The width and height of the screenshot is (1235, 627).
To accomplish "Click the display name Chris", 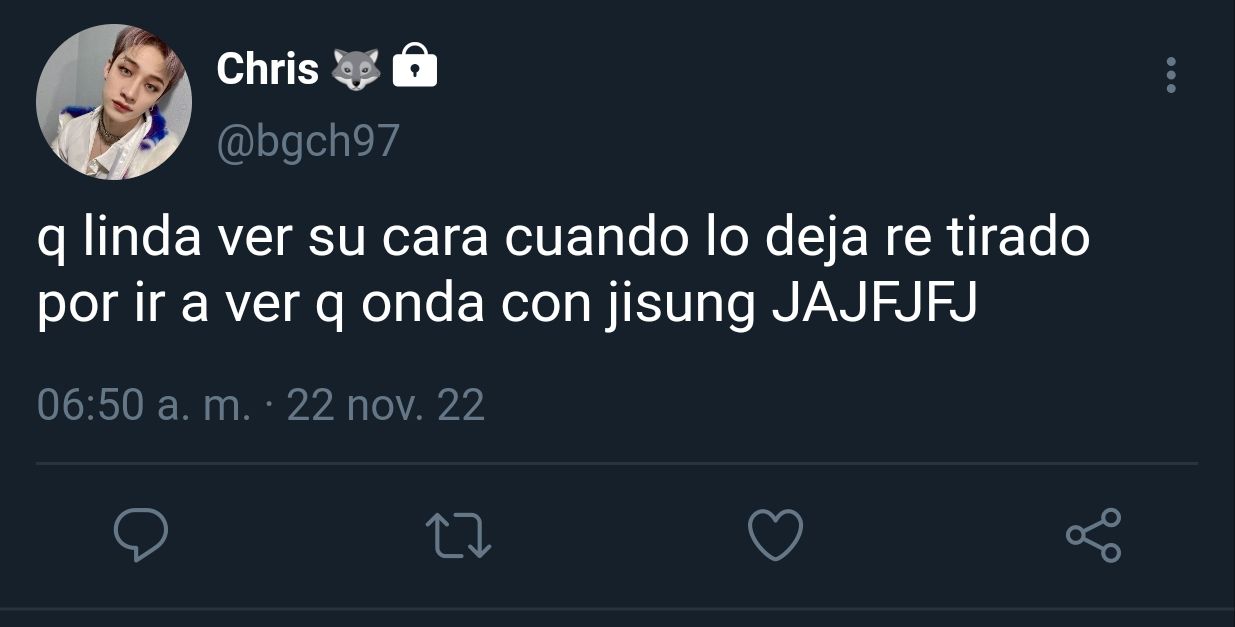I will pos(267,69).
